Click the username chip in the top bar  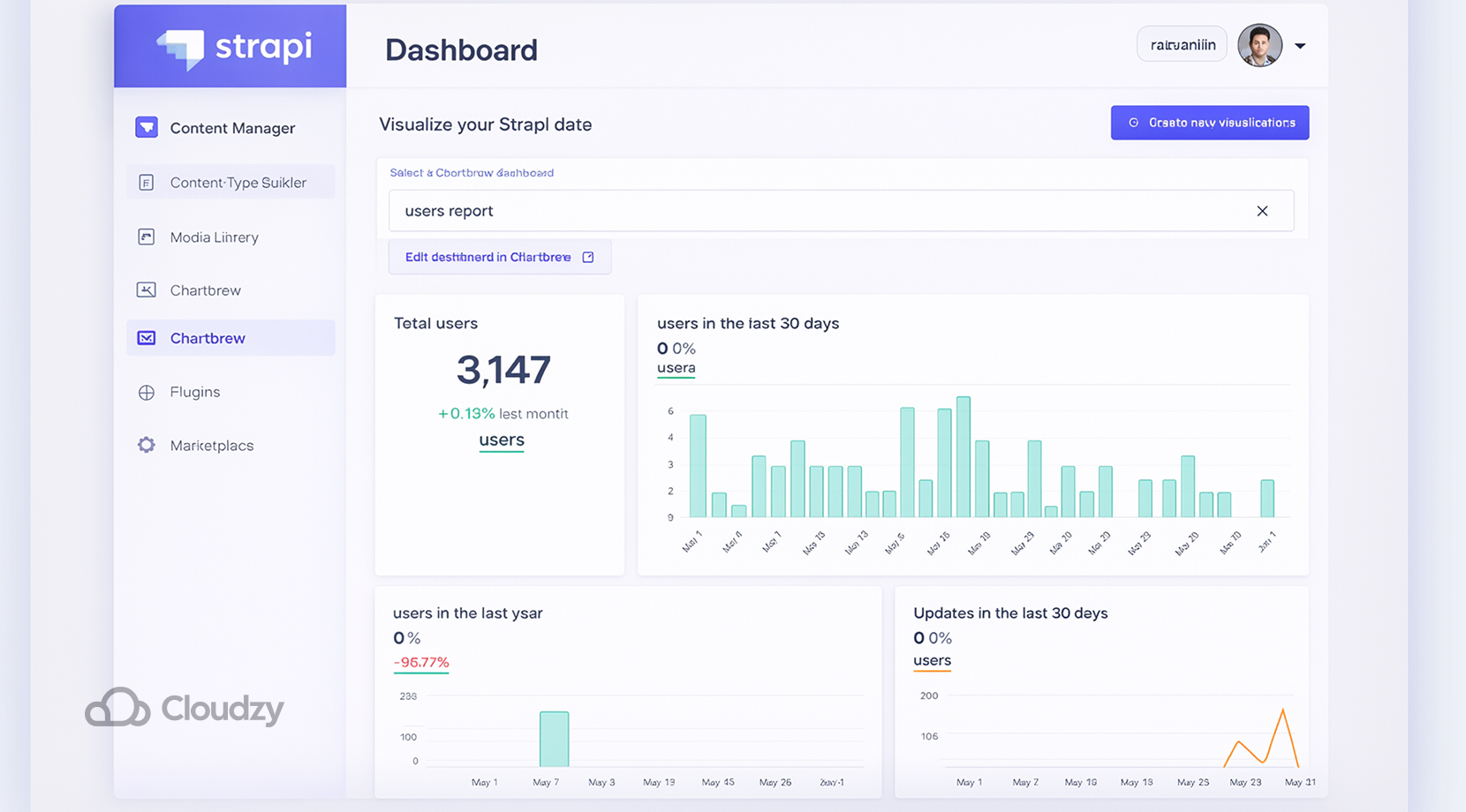point(1182,43)
